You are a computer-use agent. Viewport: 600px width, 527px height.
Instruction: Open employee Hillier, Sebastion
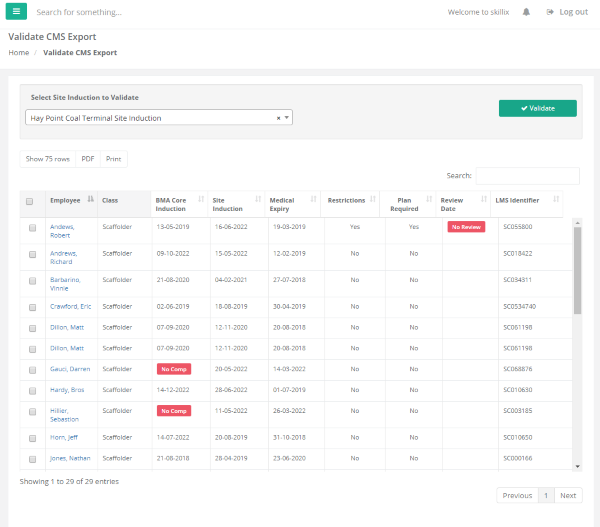tap(64, 415)
